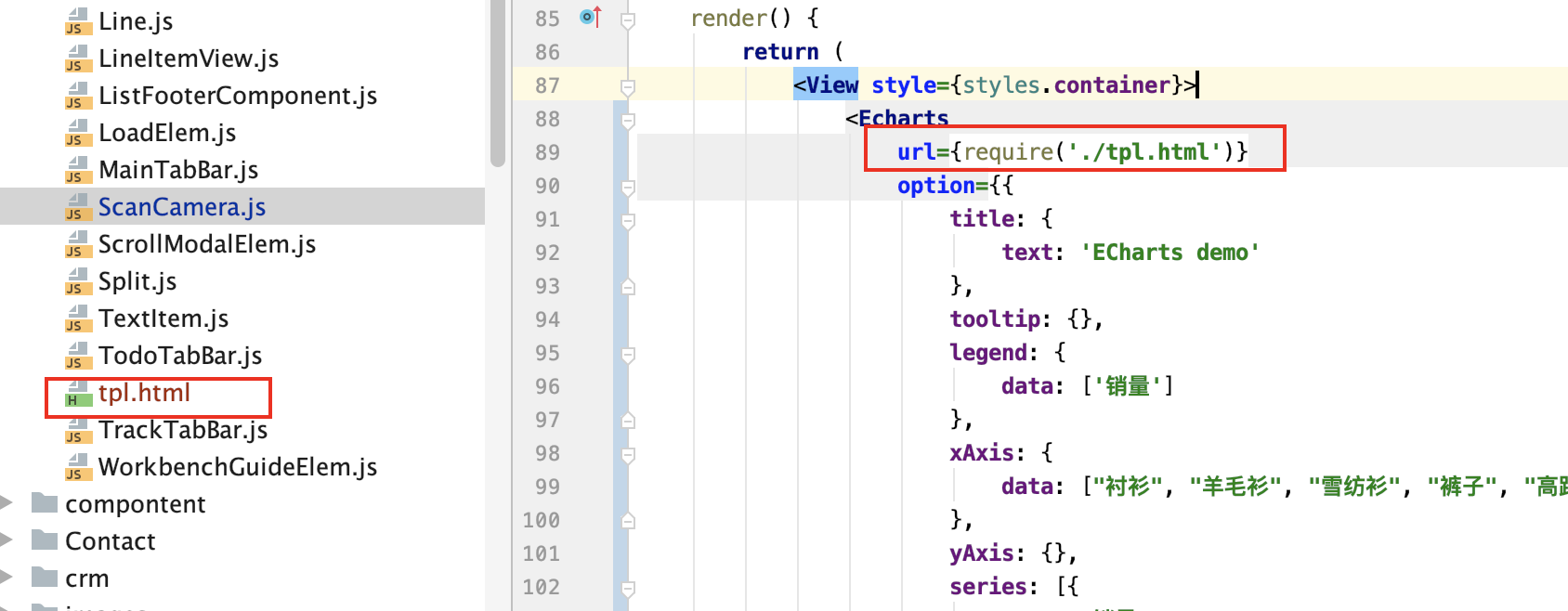1568x611 pixels.
Task: Open TextItem.js file
Action: click(x=163, y=318)
